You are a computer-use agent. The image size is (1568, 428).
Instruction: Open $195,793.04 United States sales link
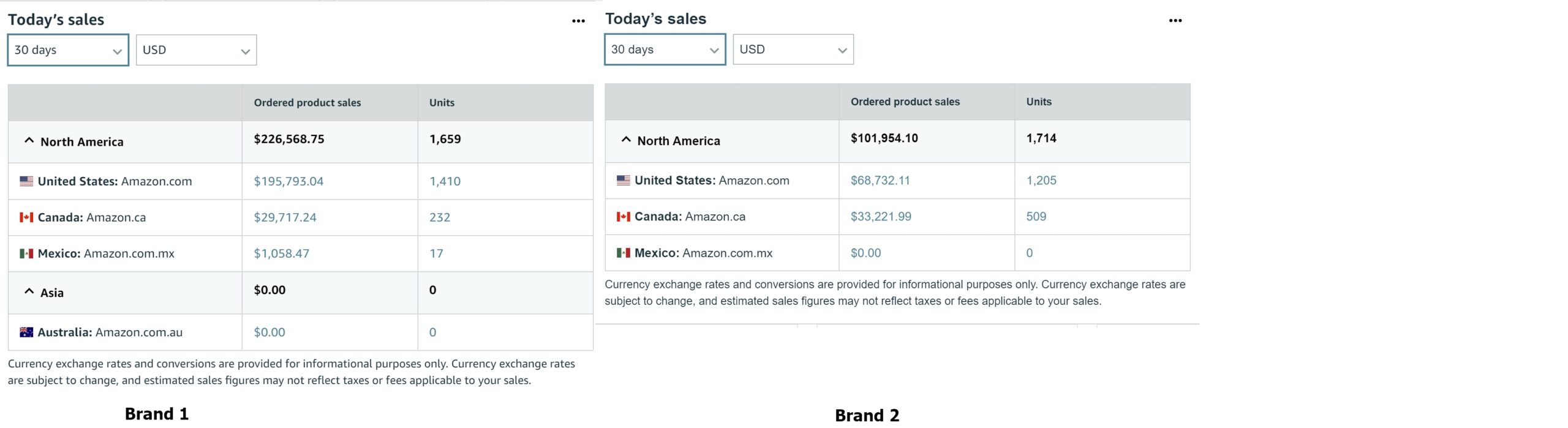pyautogui.click(x=288, y=181)
